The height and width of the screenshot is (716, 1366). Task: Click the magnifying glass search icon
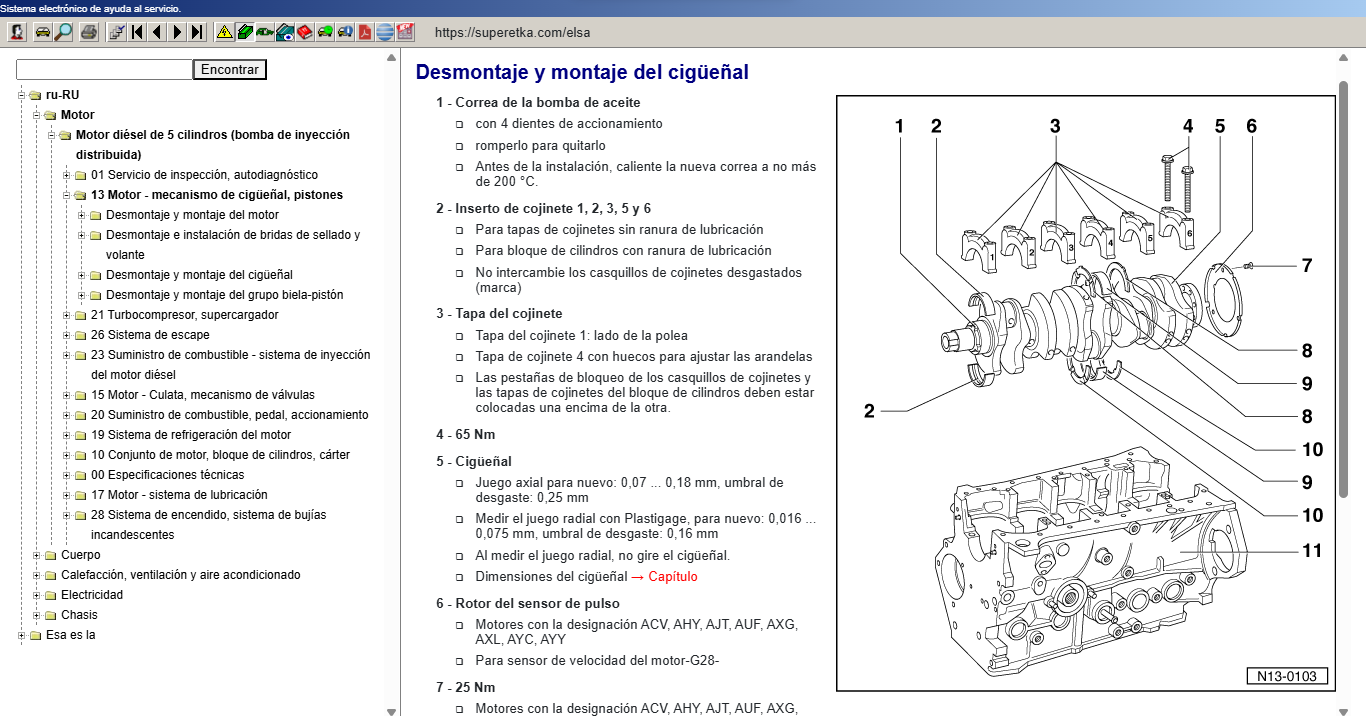click(64, 32)
